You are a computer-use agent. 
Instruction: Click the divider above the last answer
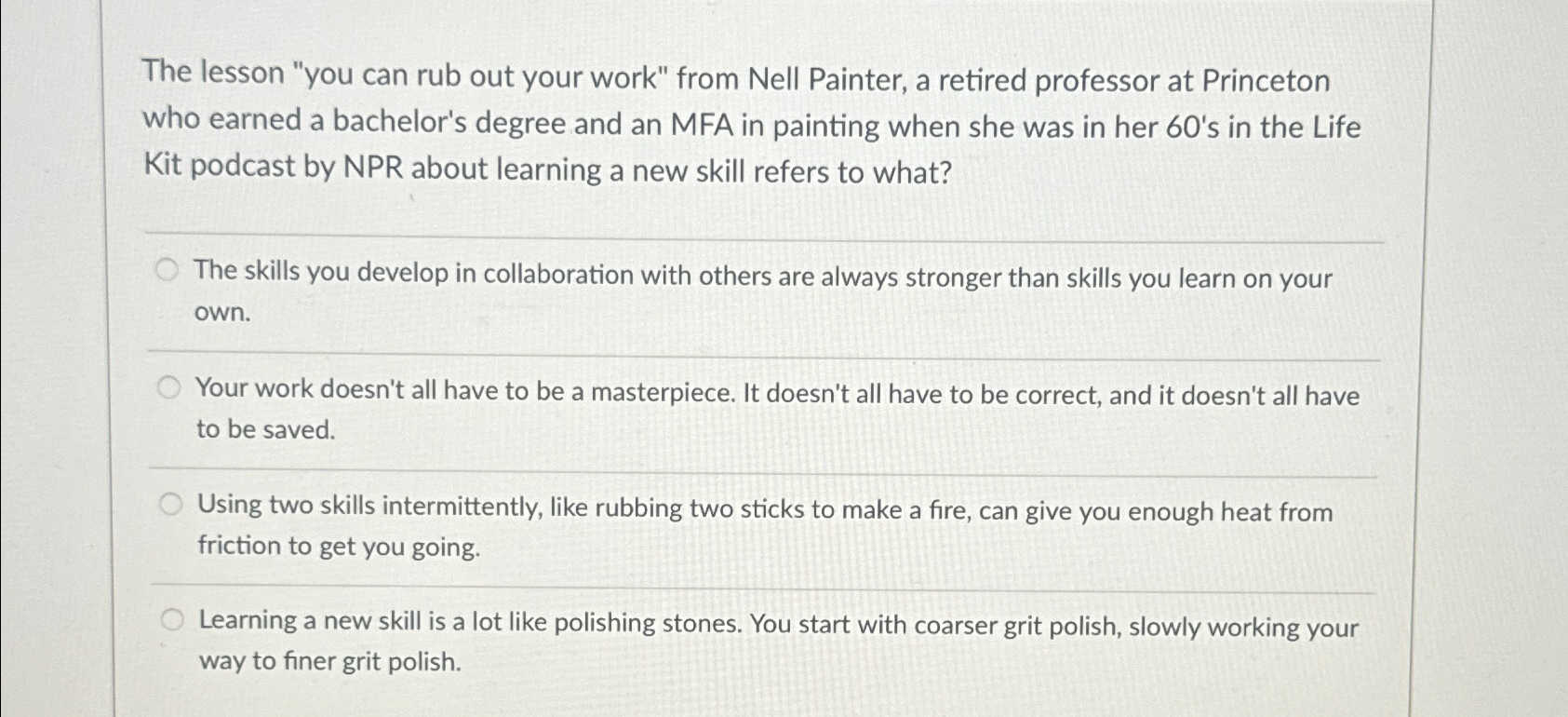click(763, 584)
